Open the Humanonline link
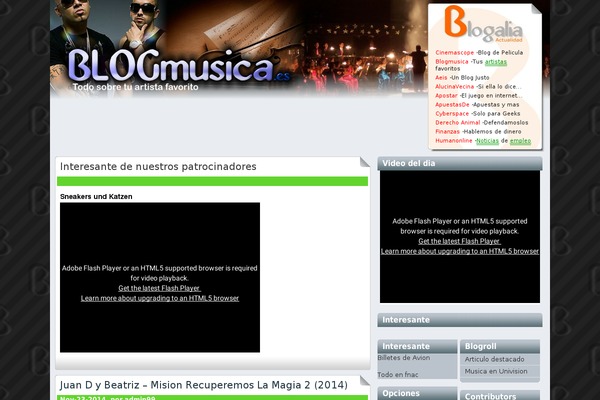Screen dimensions: 600x400 (453, 141)
